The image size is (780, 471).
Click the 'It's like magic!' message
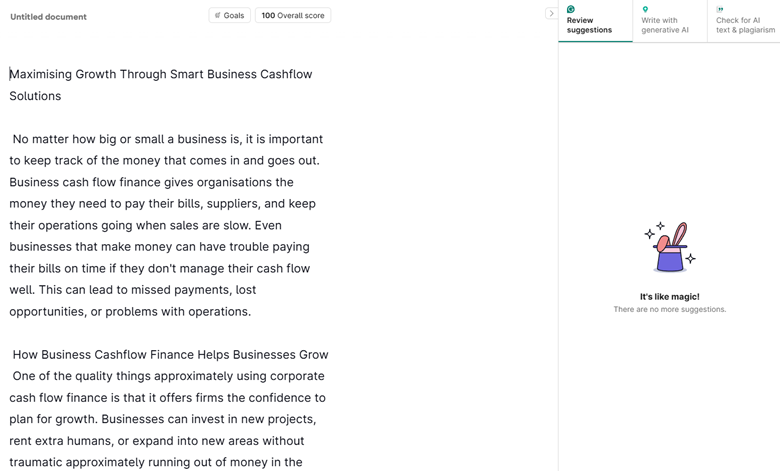(669, 296)
